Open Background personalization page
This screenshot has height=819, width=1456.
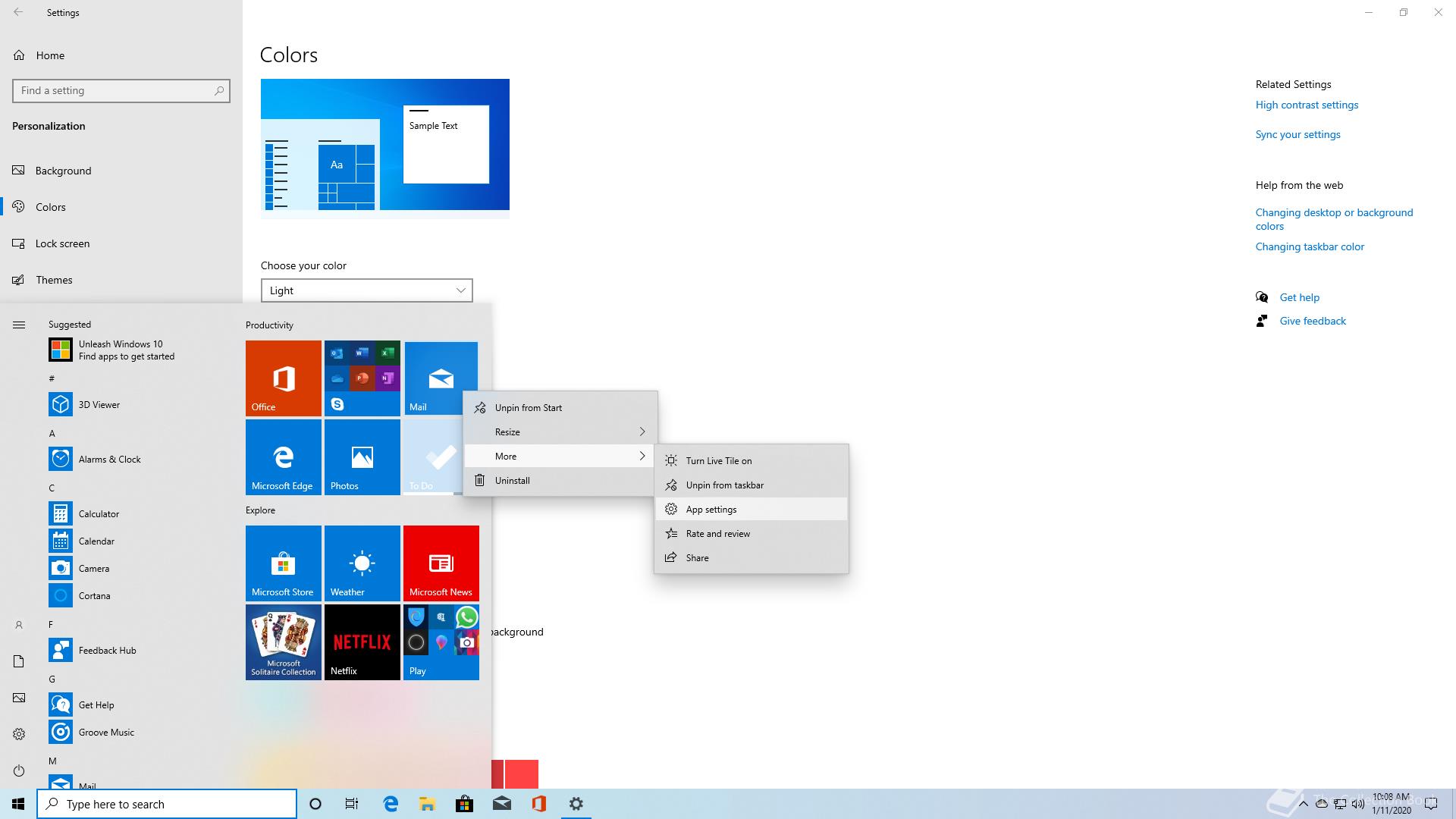click(121, 171)
